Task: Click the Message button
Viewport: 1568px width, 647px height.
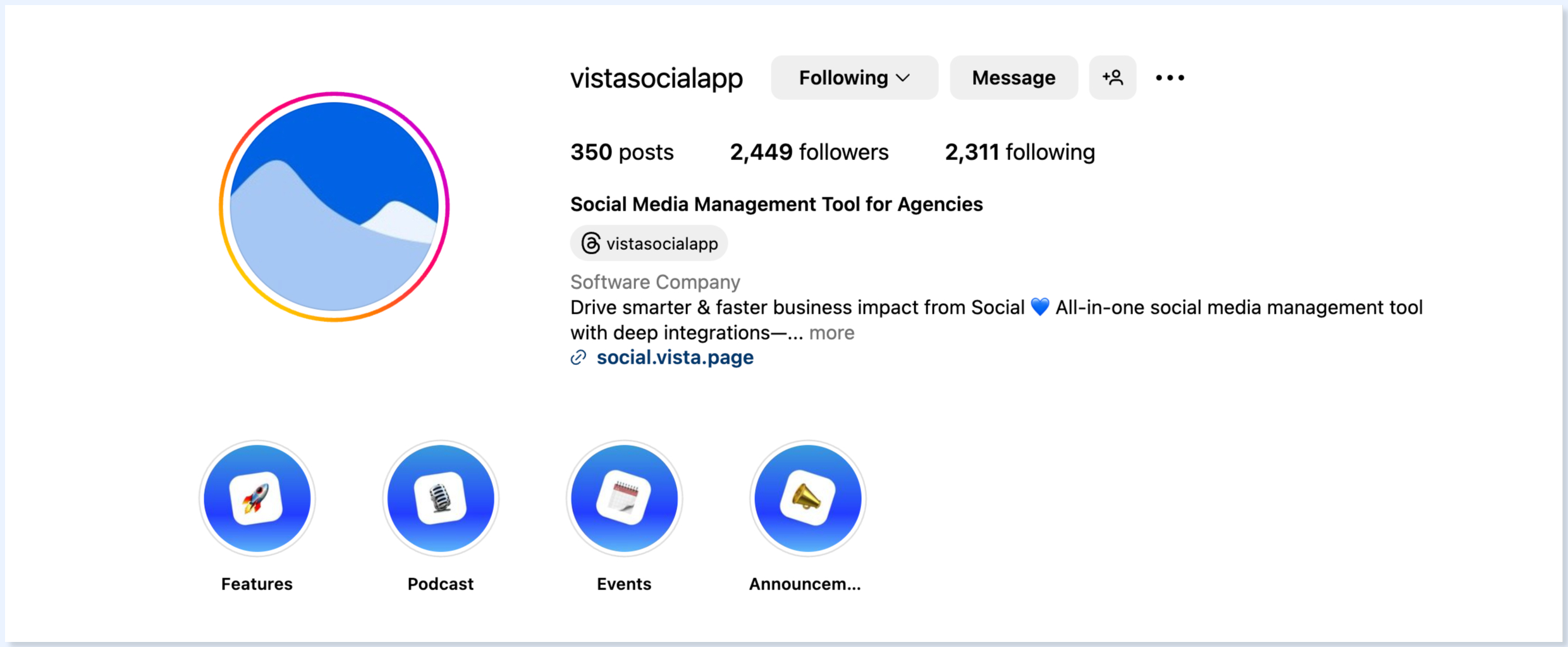Action: point(1014,78)
